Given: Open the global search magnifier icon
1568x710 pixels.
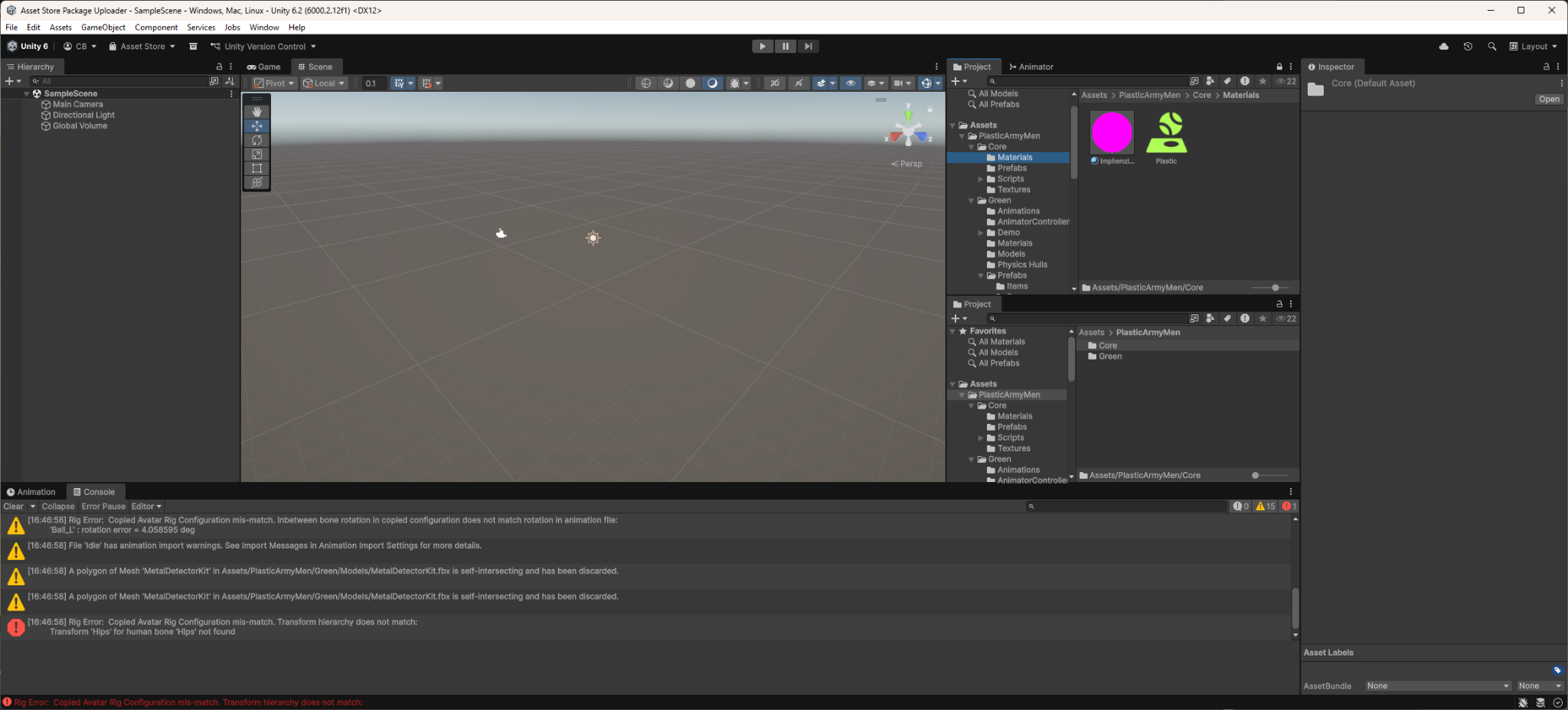Looking at the screenshot, I should pyautogui.click(x=1491, y=47).
